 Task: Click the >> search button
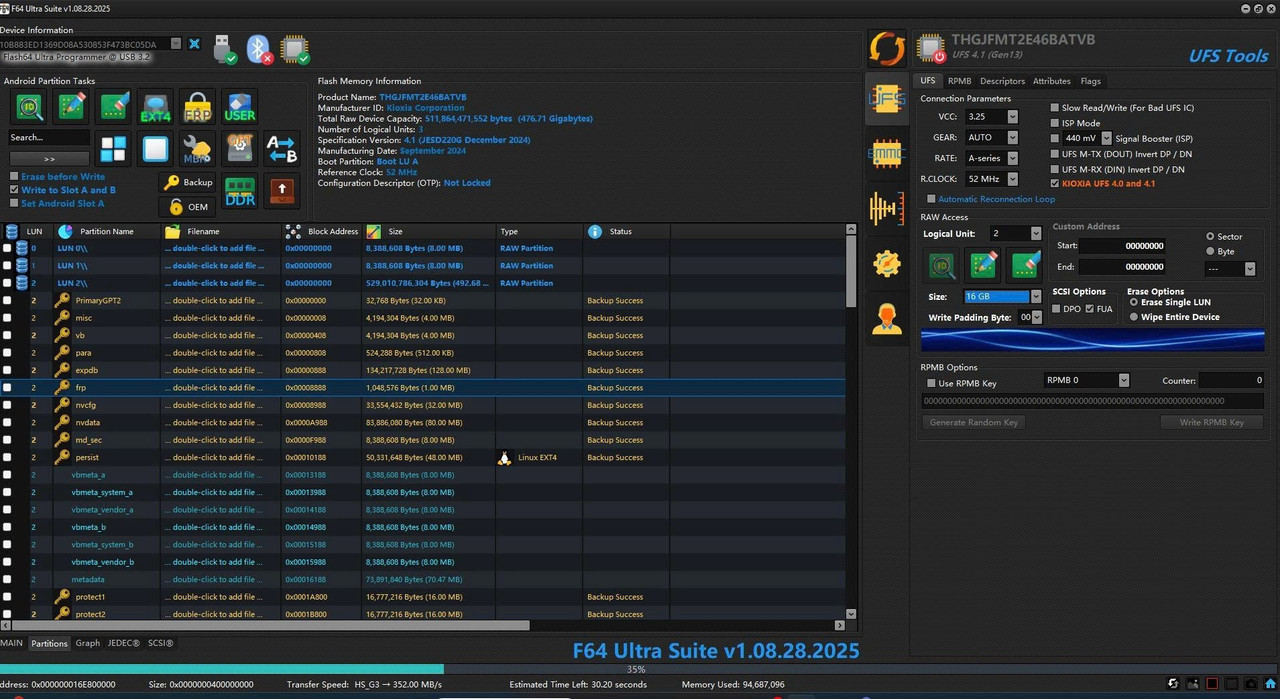[49, 159]
